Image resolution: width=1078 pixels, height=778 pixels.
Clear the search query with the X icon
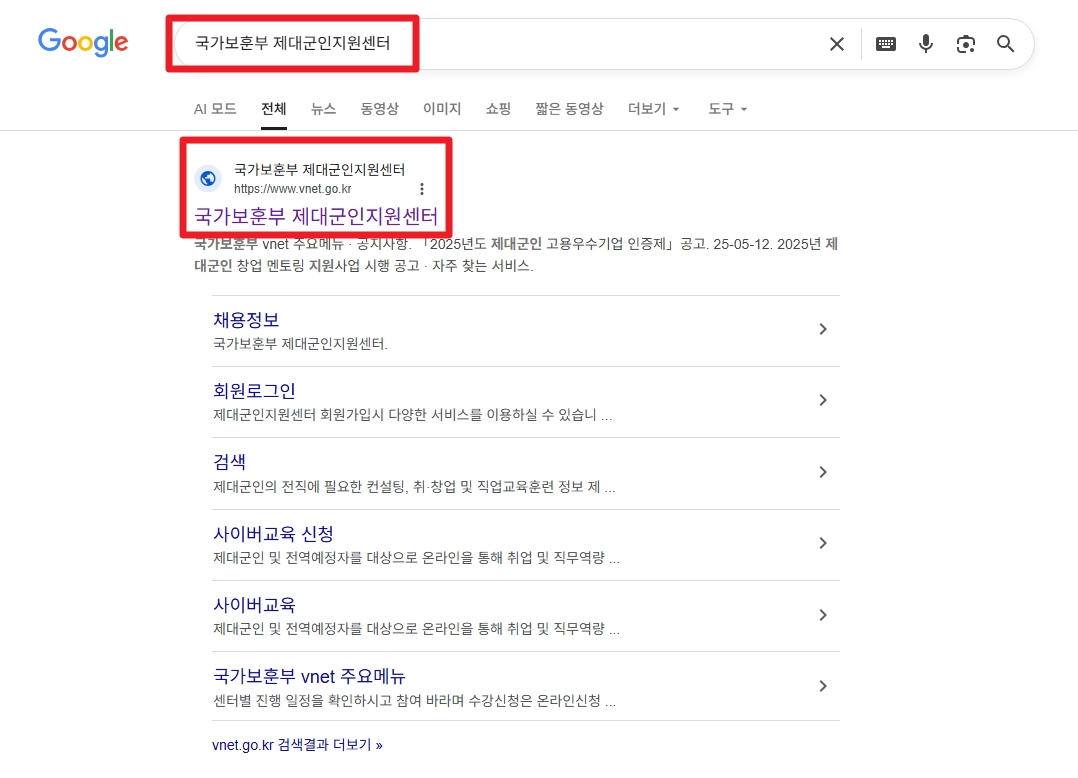836,44
